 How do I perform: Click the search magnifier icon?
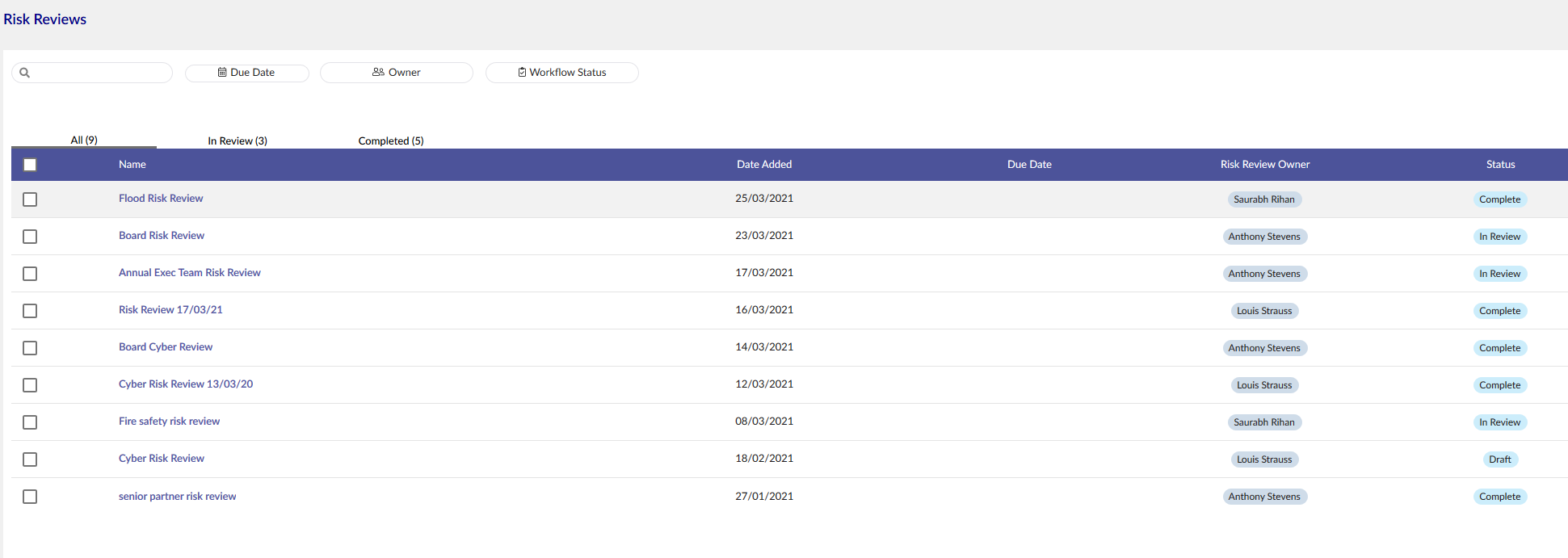(x=25, y=73)
